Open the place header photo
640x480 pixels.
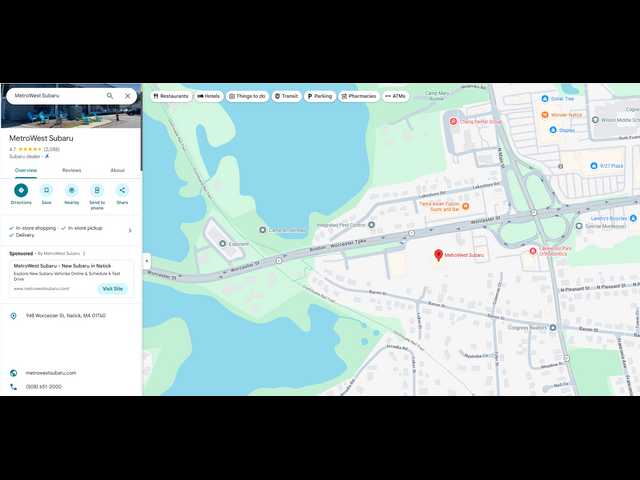[71, 116]
